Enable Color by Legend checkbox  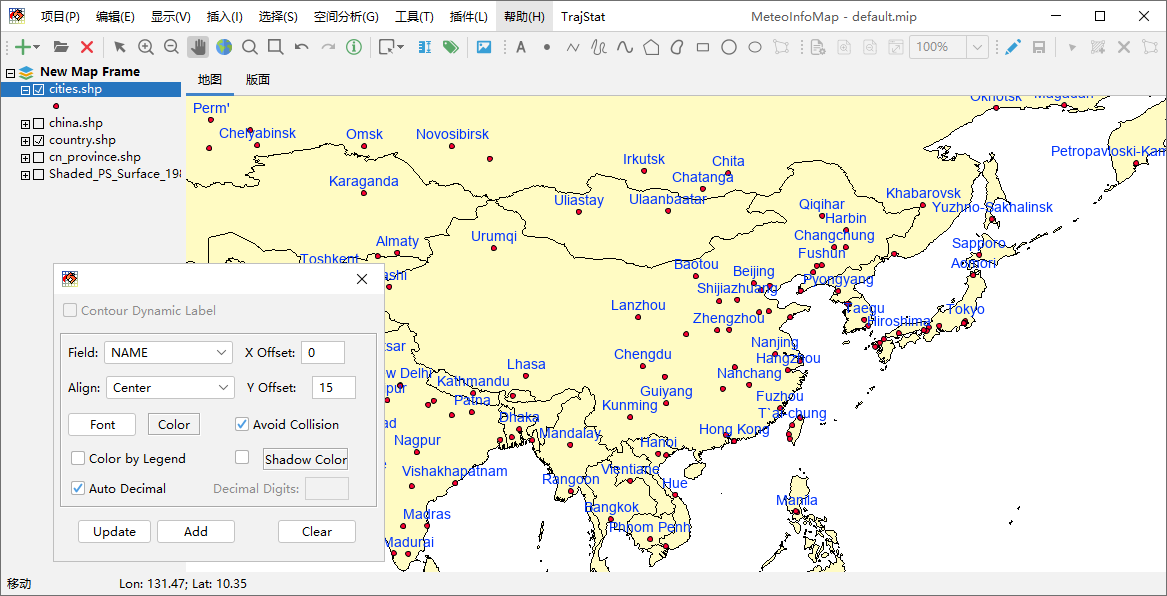(x=77, y=458)
